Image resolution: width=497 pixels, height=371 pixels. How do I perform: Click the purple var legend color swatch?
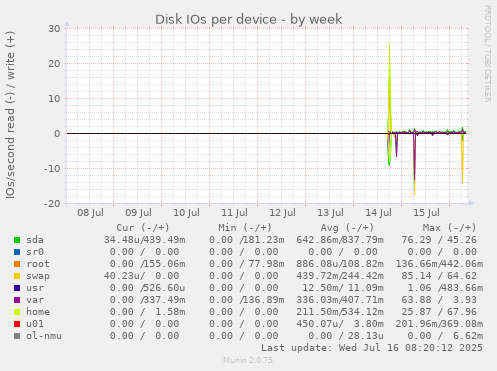(17, 300)
